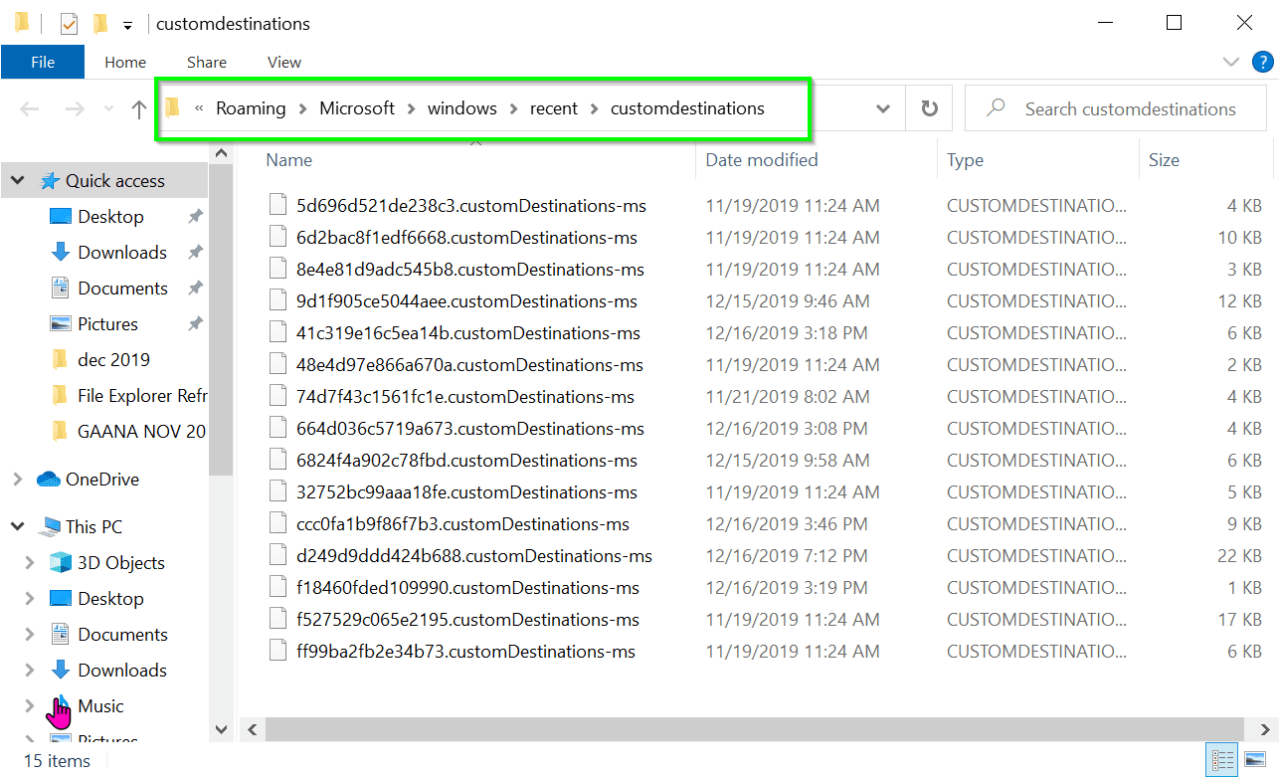This screenshot has height=778, width=1280.
Task: Click the Help question mark icon
Action: pos(1262,62)
